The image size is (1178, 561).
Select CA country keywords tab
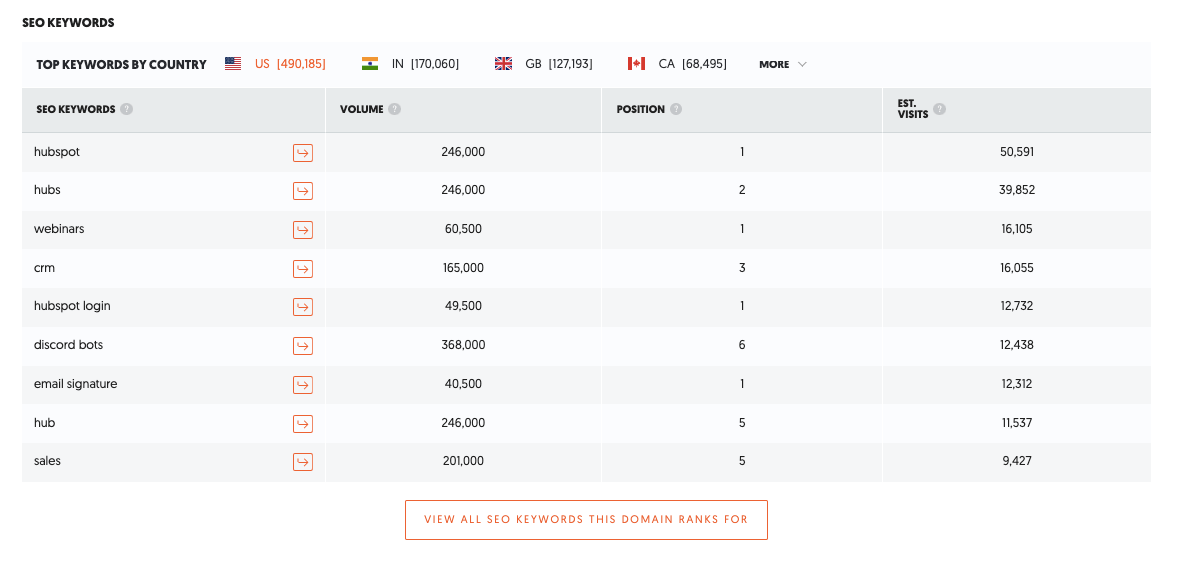pos(677,64)
